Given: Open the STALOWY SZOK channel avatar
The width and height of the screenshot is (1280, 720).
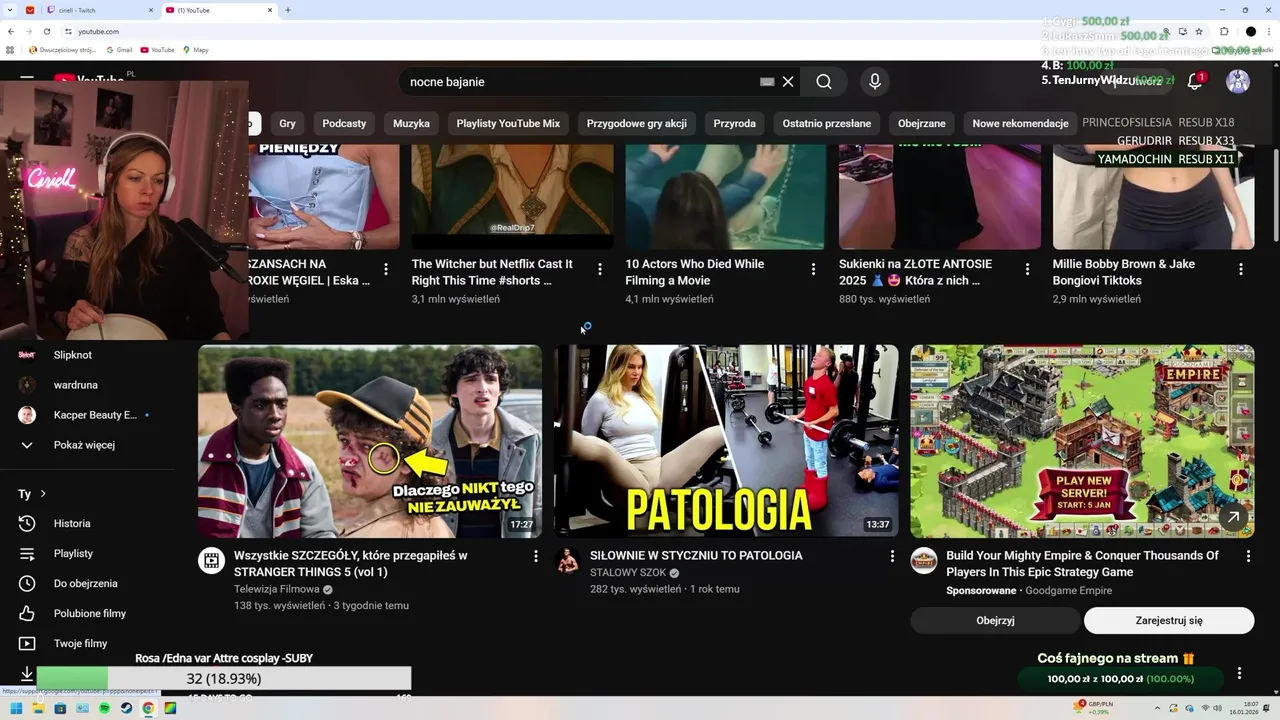Looking at the screenshot, I should click(x=568, y=561).
